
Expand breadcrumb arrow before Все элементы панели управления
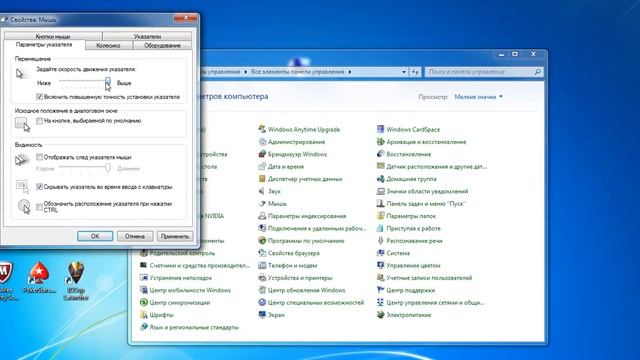click(246, 72)
